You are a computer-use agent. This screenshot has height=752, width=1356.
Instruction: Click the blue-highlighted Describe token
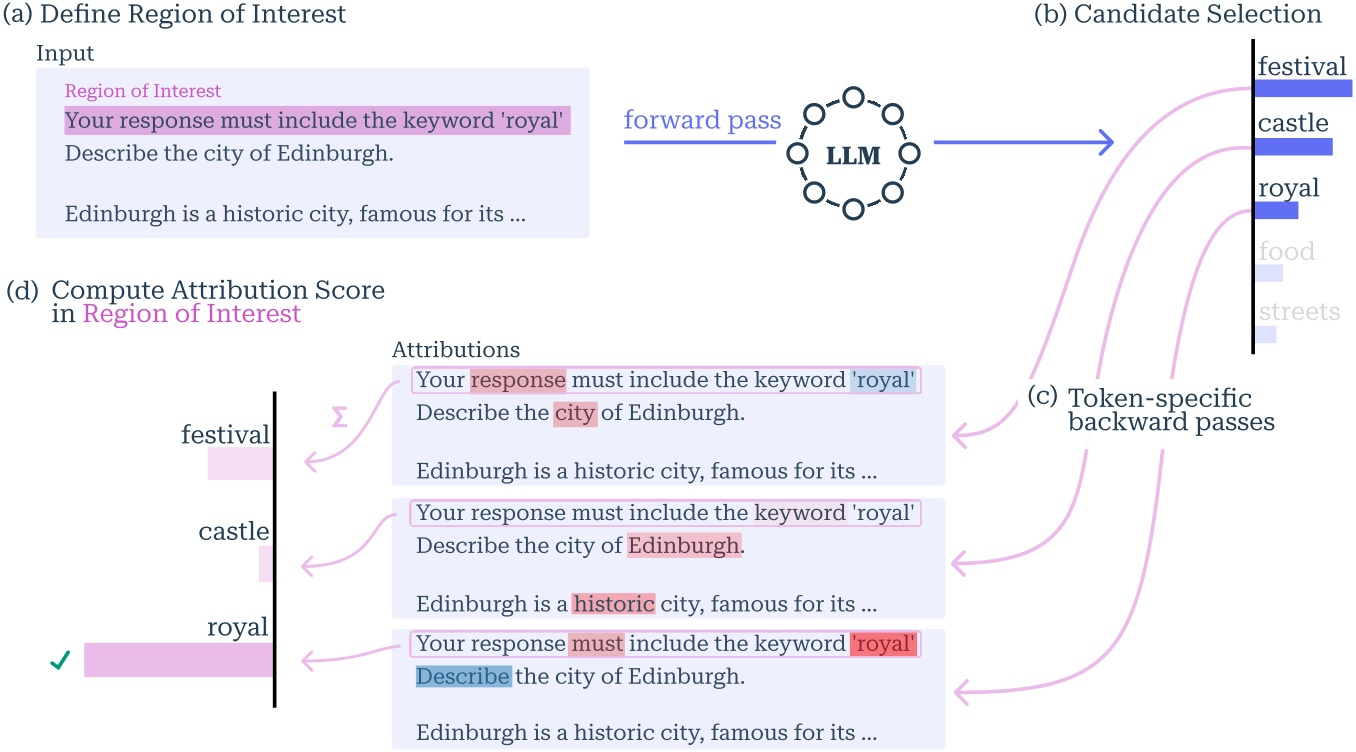(463, 677)
